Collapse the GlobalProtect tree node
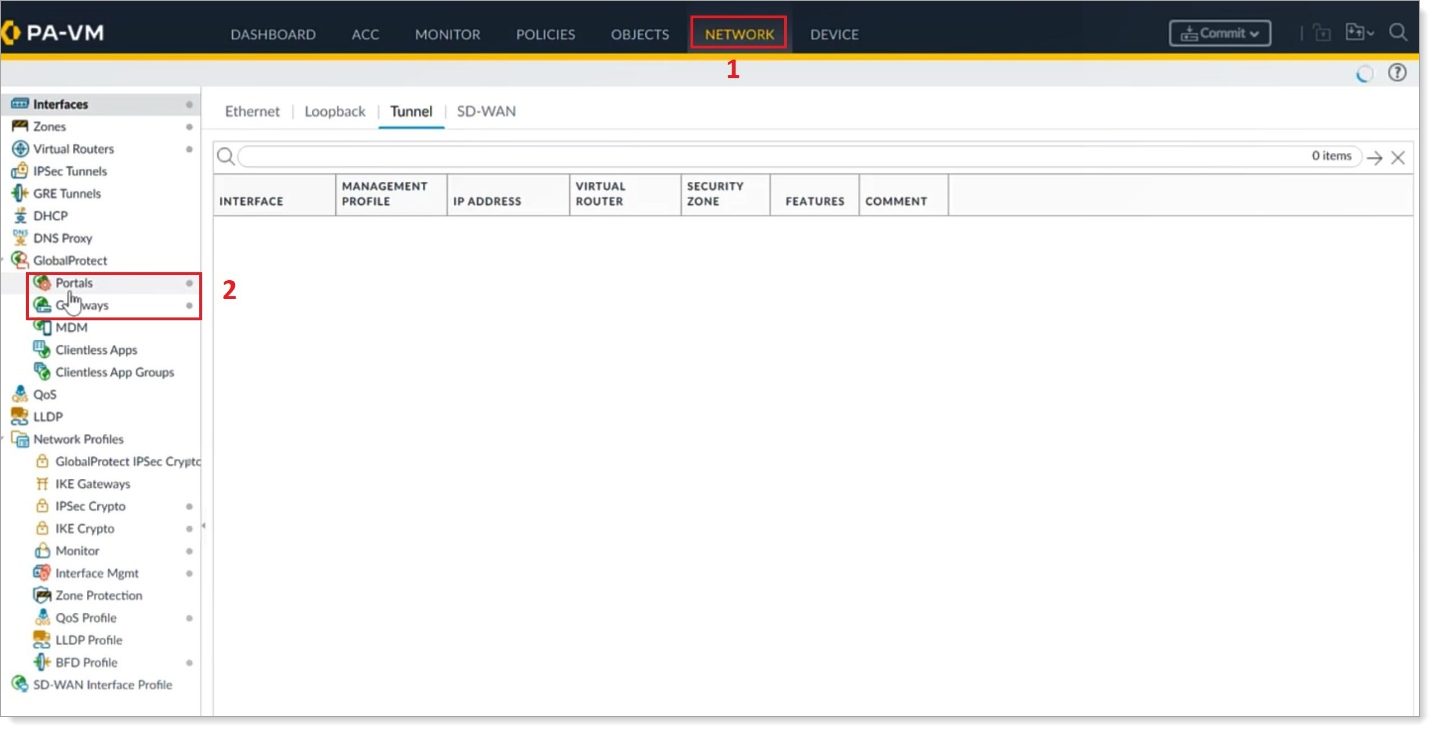The height and width of the screenshot is (732, 1435). pos(4,261)
